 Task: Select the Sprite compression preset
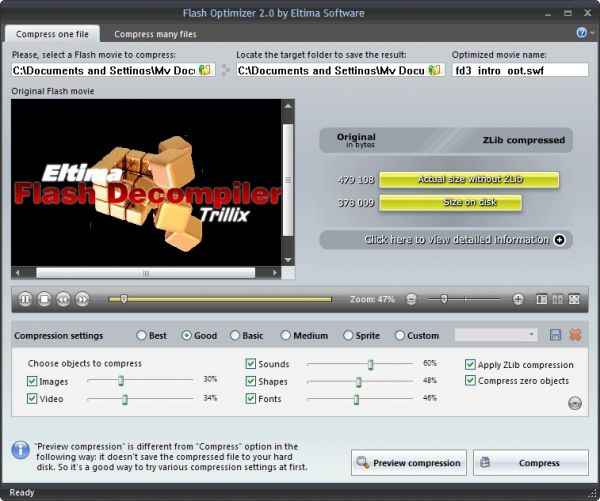(348, 335)
